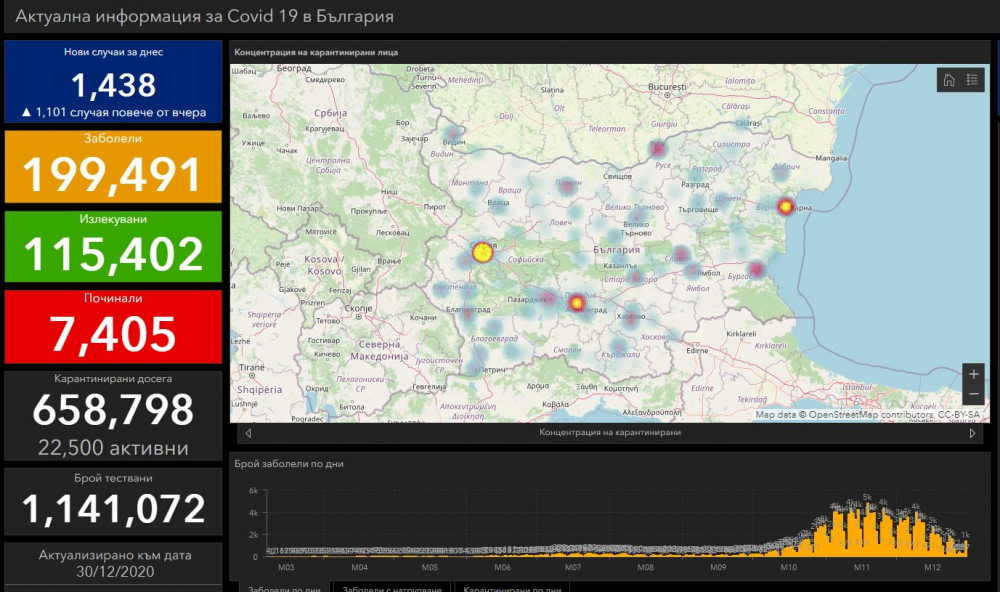Click the 'Београд' label on map
The width and height of the screenshot is (1000, 592).
coord(294,68)
